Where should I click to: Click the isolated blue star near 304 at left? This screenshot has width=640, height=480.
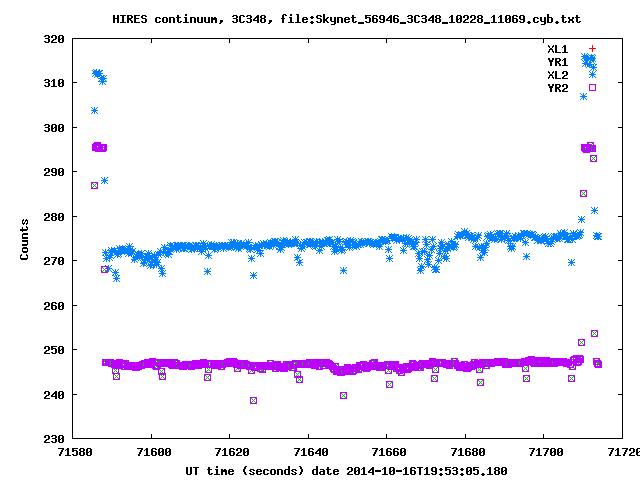click(x=94, y=111)
